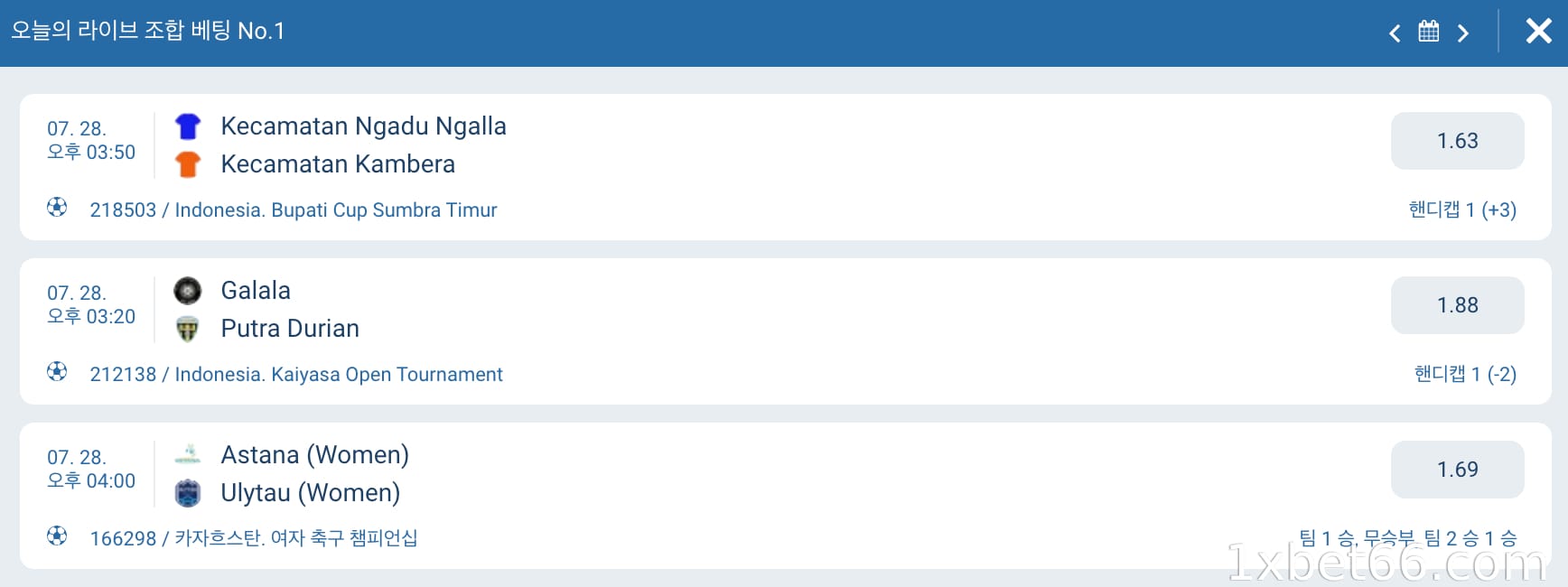The width and height of the screenshot is (1568, 587).
Task: Click the Putra Durian team crest
Action: point(188,329)
